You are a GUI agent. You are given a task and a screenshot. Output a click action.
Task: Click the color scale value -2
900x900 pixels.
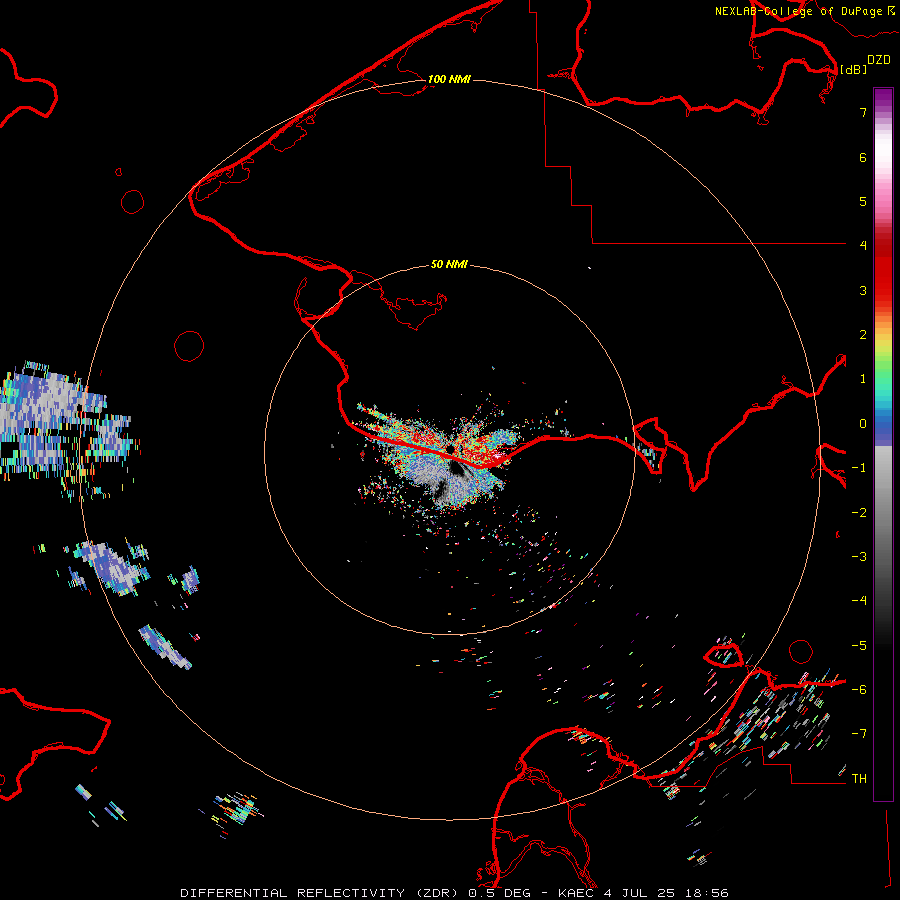859,513
